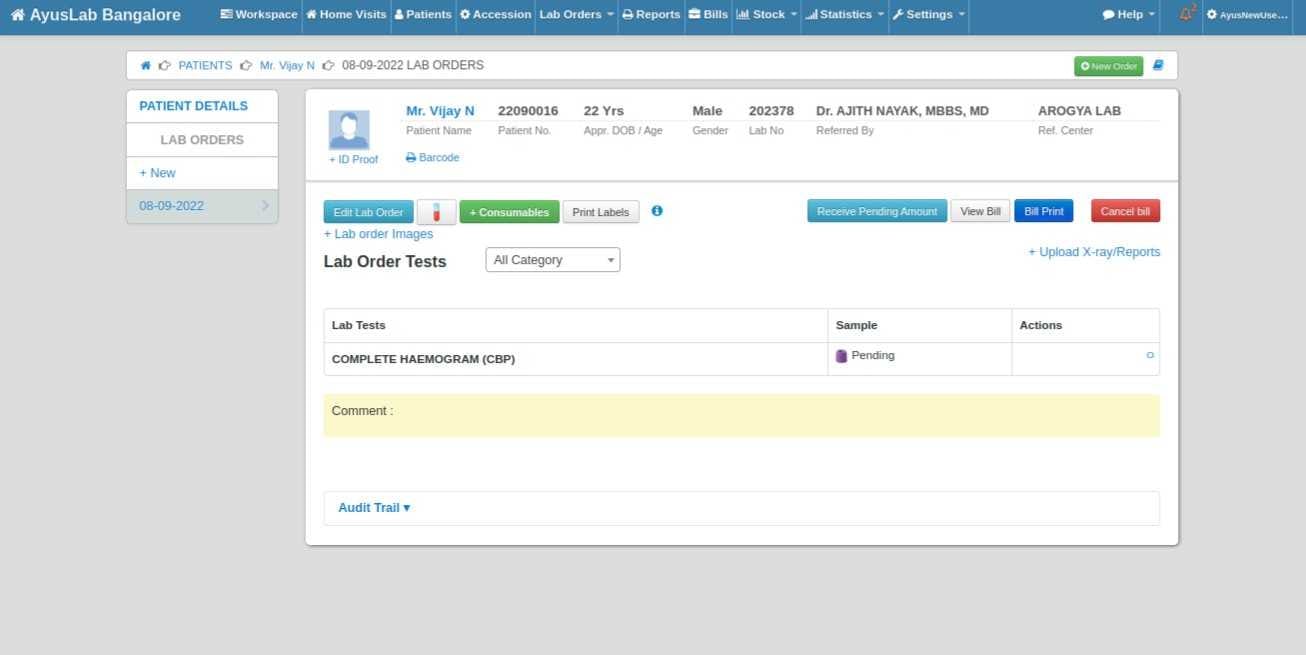Open the Help menu
The width and height of the screenshot is (1306, 655).
pos(1126,14)
